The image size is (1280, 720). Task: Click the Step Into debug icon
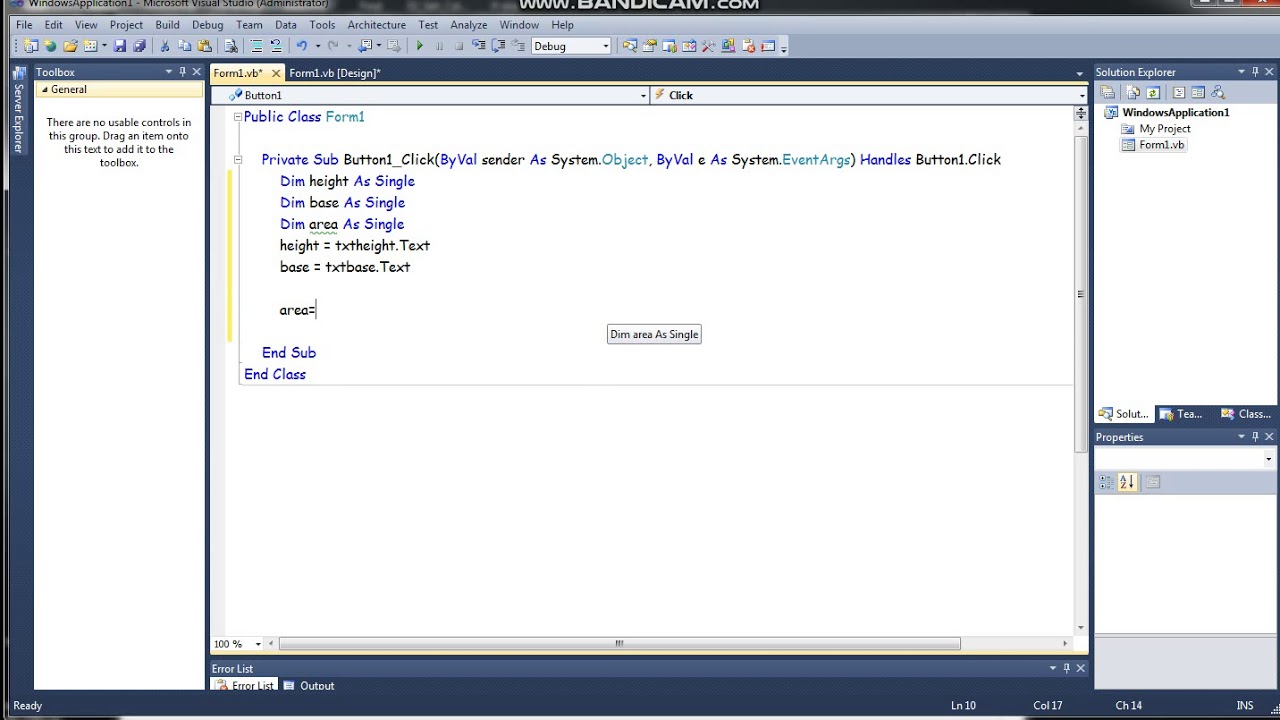coord(478,46)
